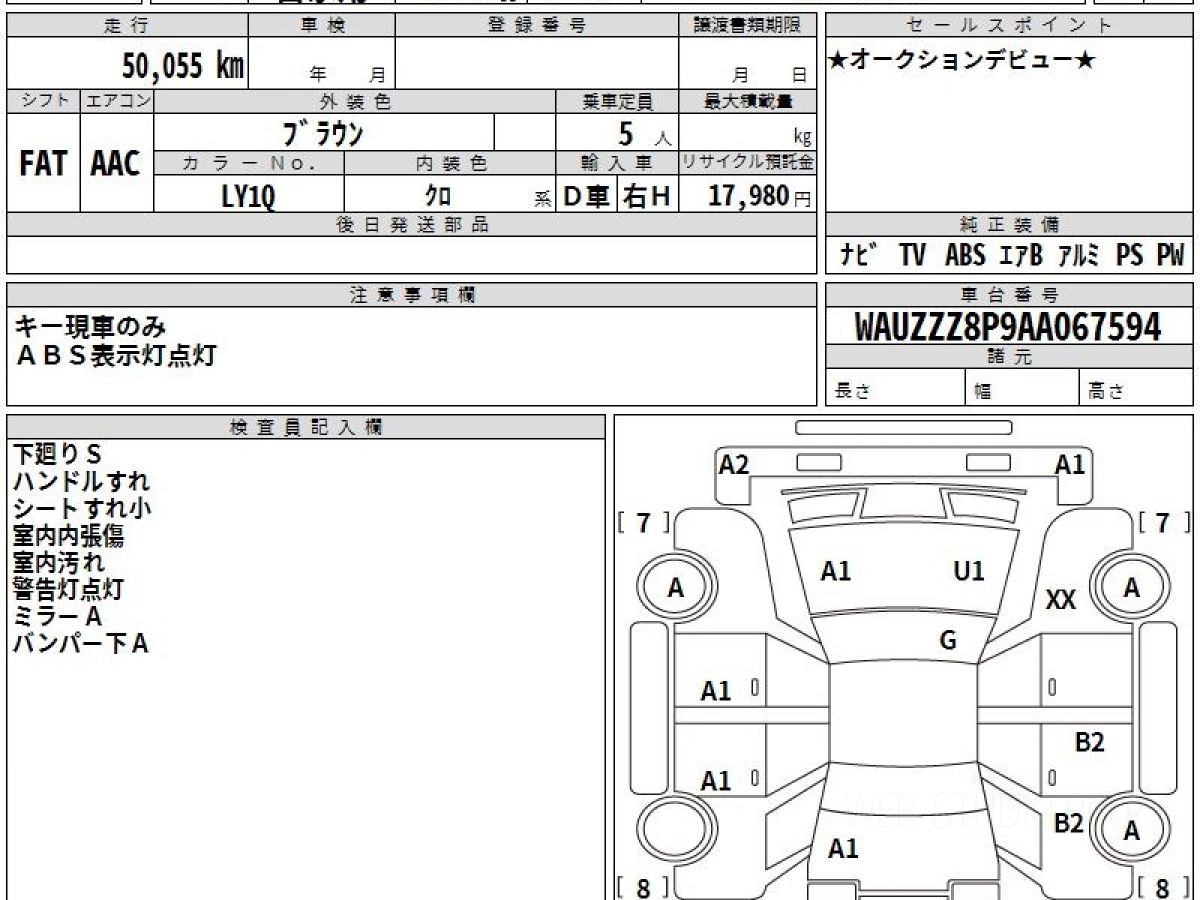Click the 純正装備 header
Viewport: 1200px width, 900px height.
point(1009,224)
